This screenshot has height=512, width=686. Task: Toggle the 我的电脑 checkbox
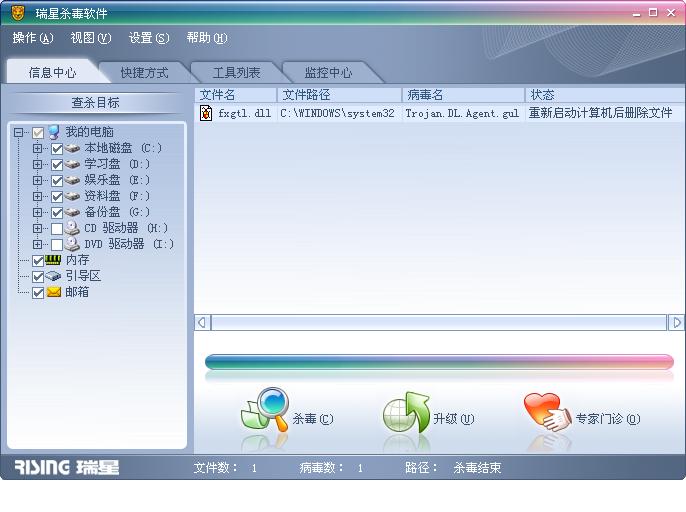[38, 133]
